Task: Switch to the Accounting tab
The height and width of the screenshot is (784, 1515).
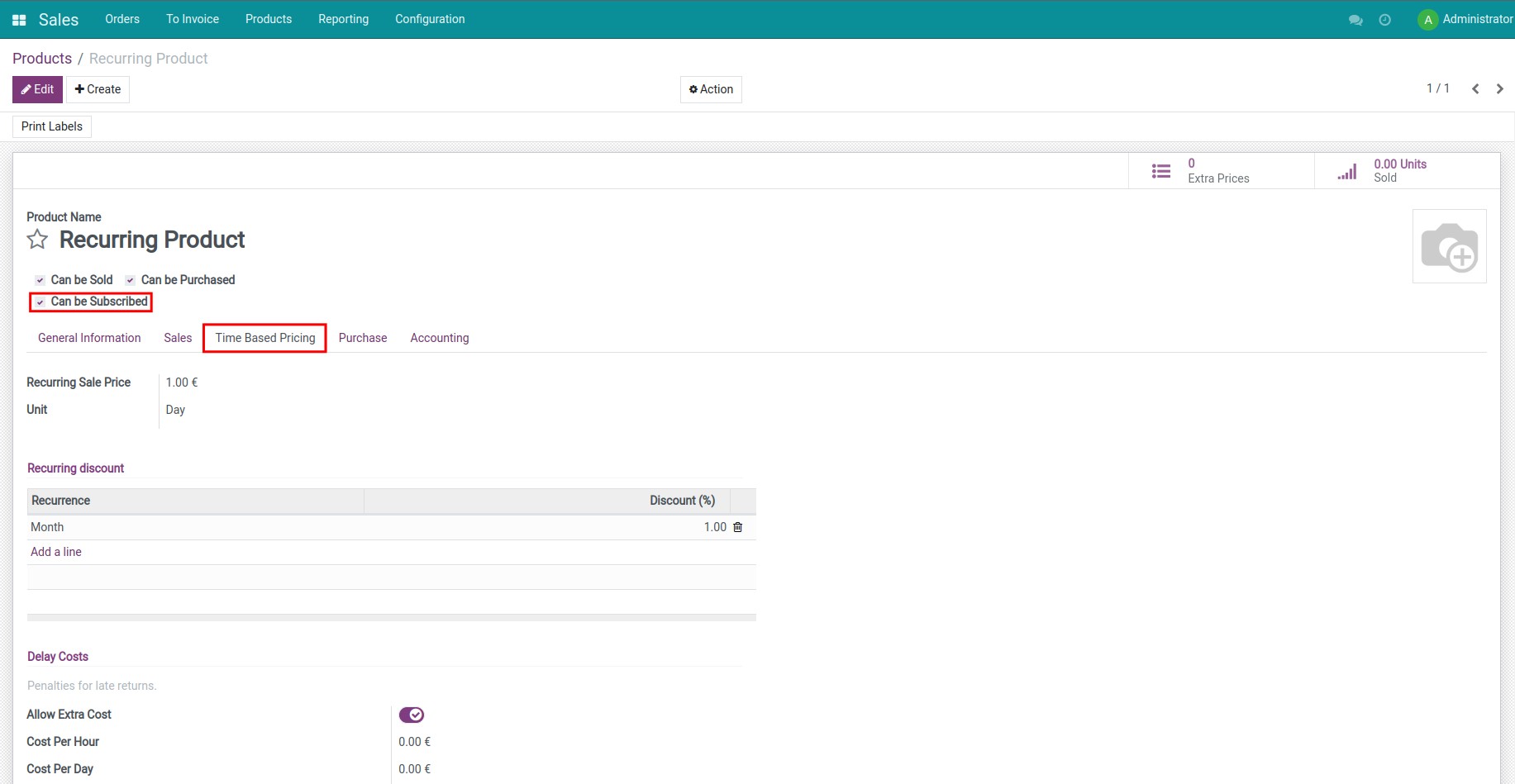Action: pyautogui.click(x=439, y=338)
